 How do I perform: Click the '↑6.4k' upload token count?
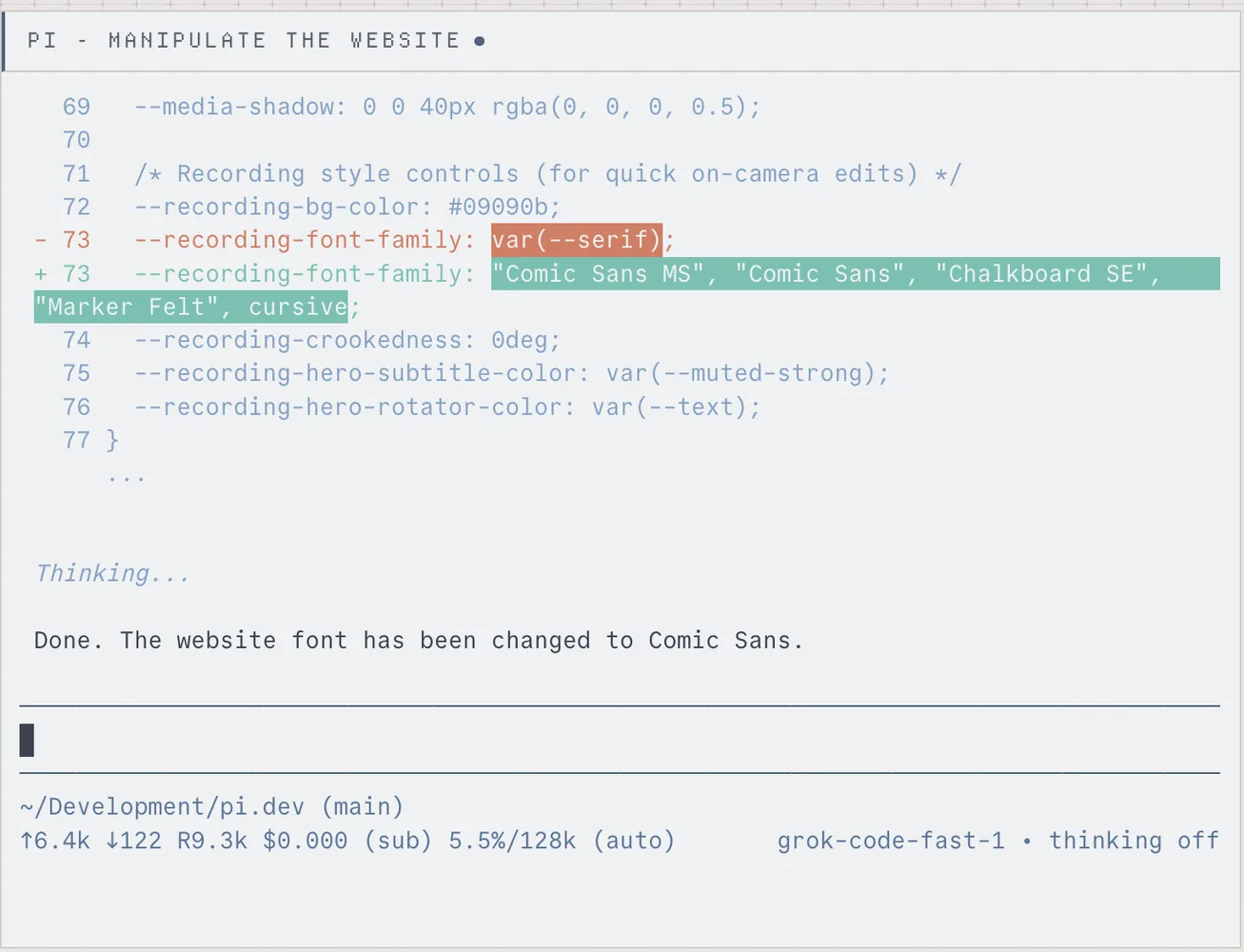point(55,841)
